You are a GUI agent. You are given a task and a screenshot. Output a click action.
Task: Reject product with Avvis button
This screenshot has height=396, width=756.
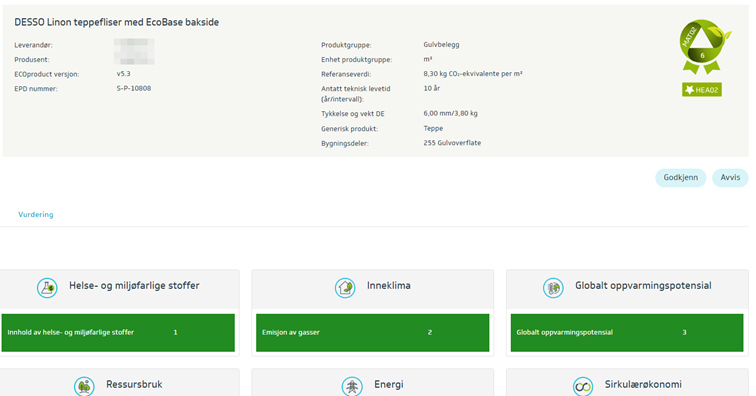[x=730, y=178]
